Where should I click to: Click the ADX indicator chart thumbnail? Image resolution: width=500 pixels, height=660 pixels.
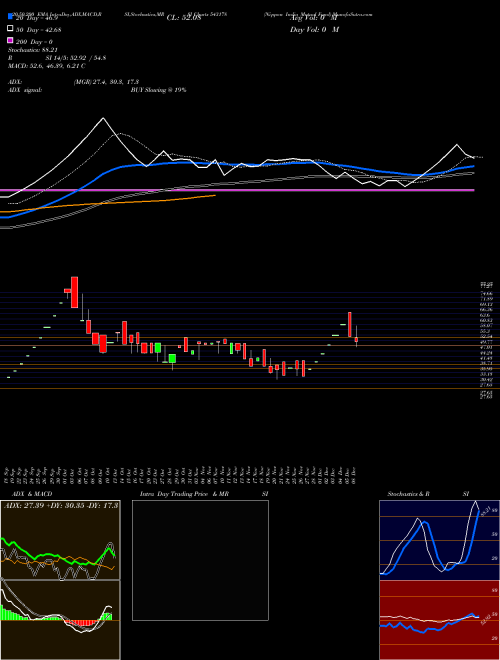60,540
